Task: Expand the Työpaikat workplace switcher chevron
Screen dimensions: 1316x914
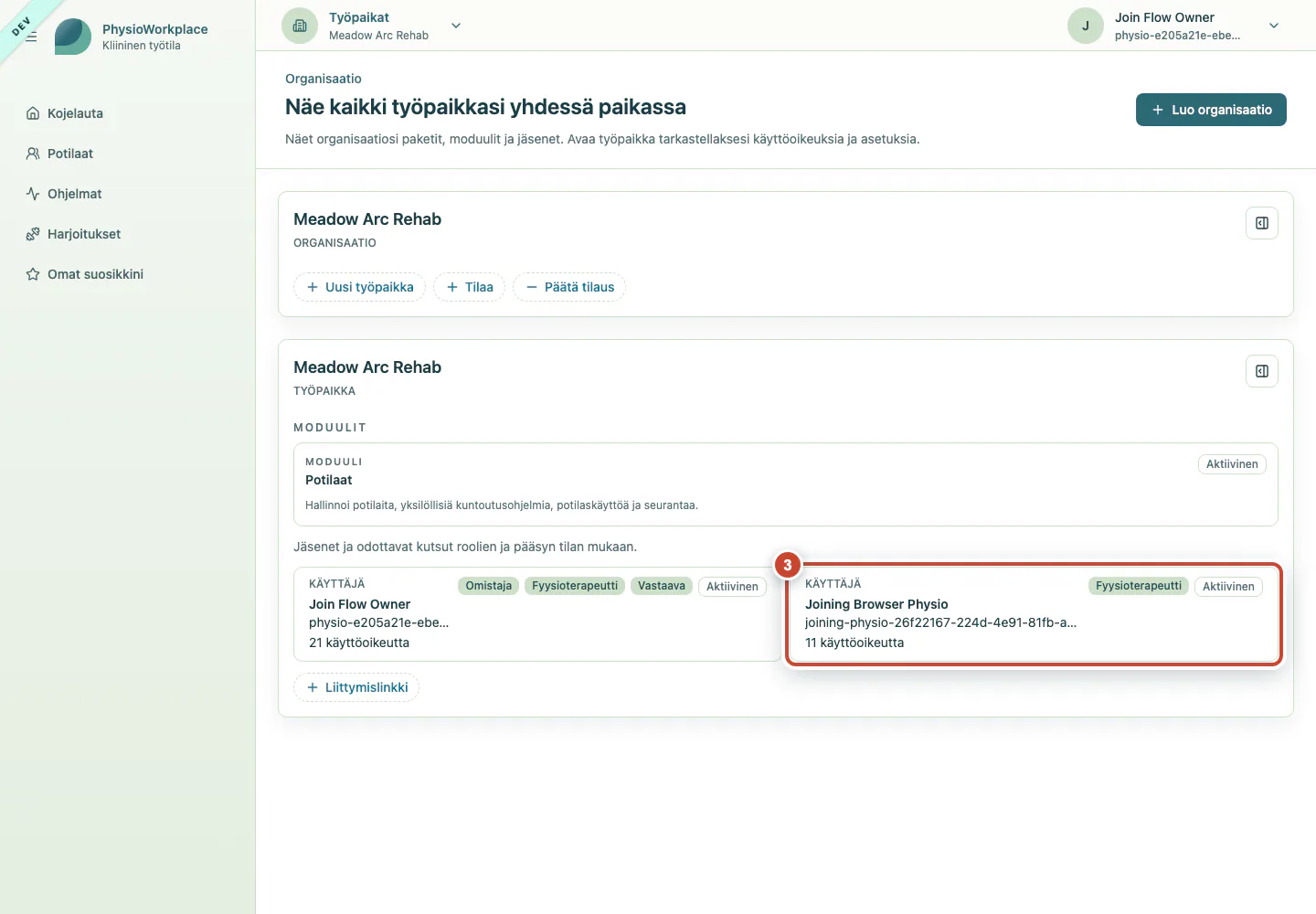Action: click(456, 26)
